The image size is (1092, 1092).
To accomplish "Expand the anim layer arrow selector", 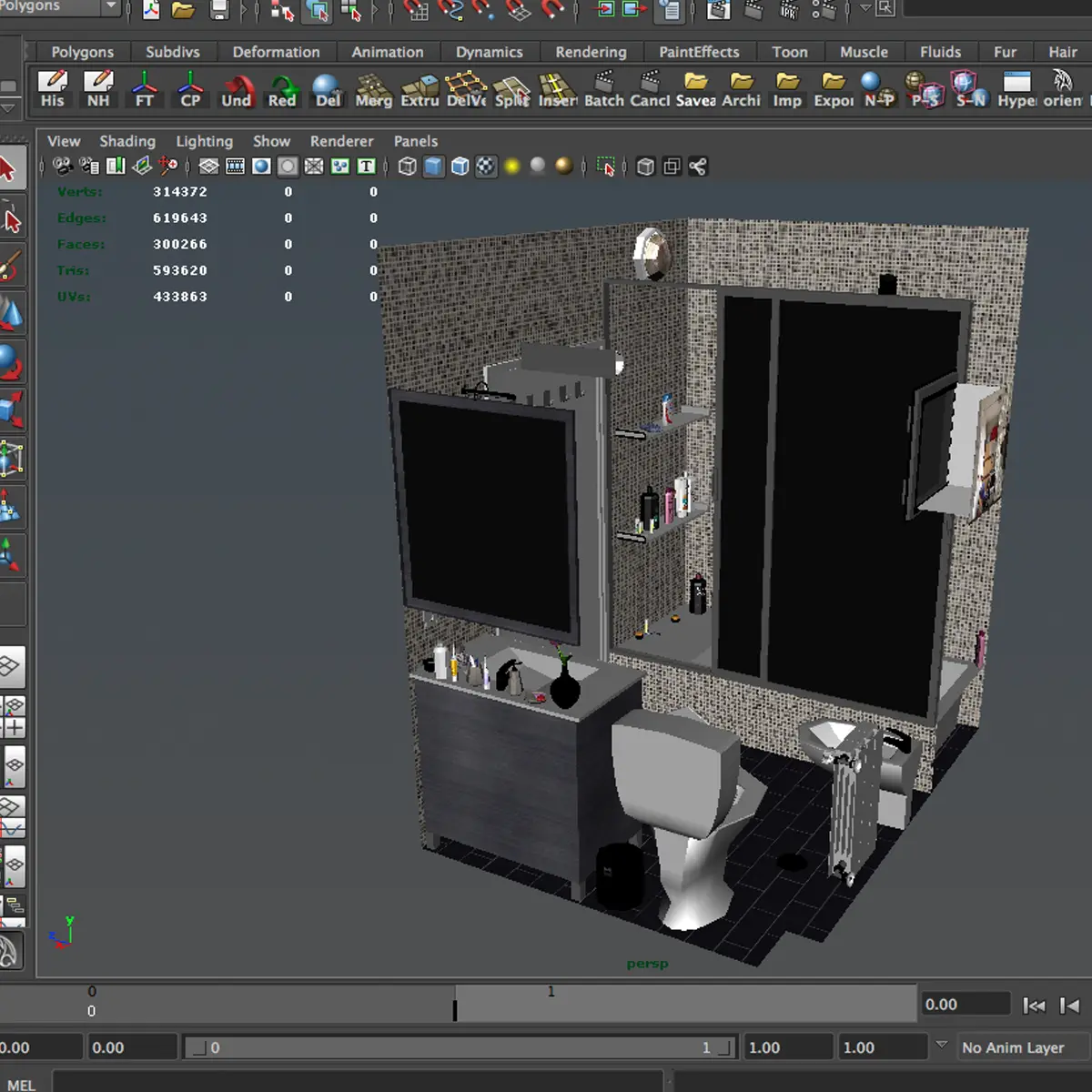I will tap(942, 1046).
